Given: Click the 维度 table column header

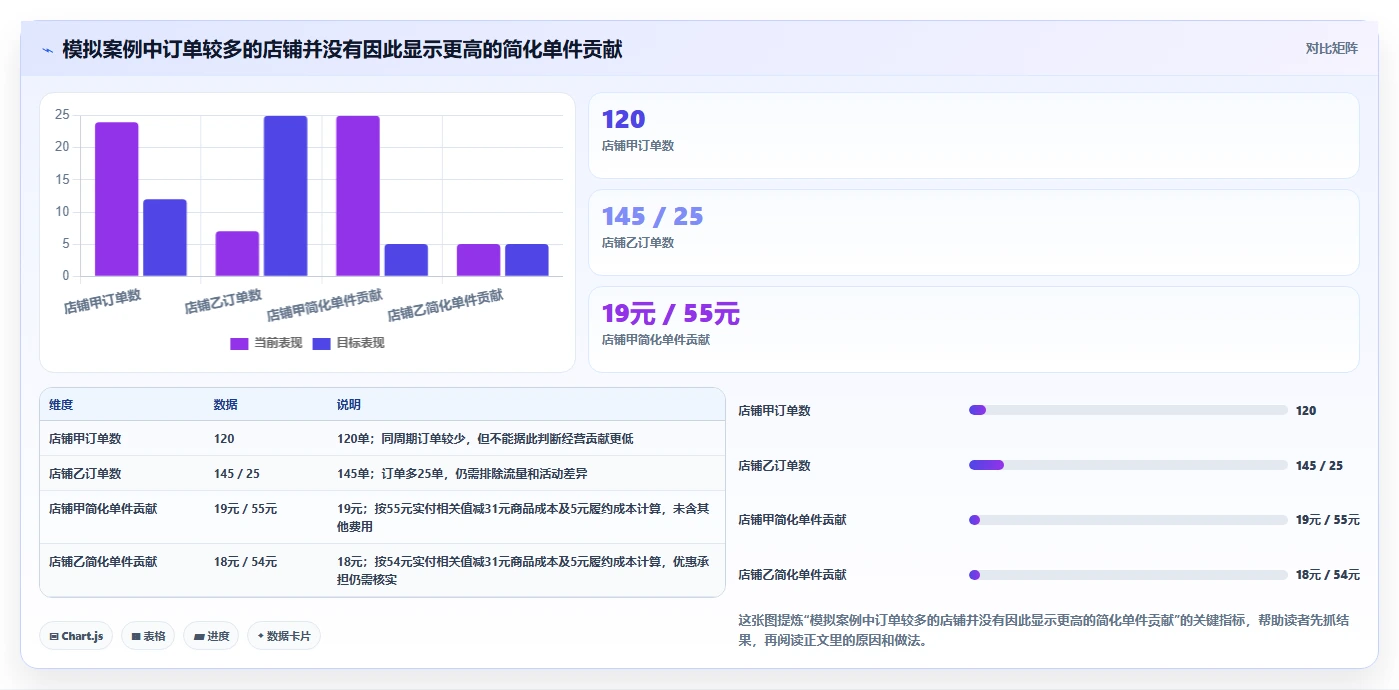Looking at the screenshot, I should 61,405.
